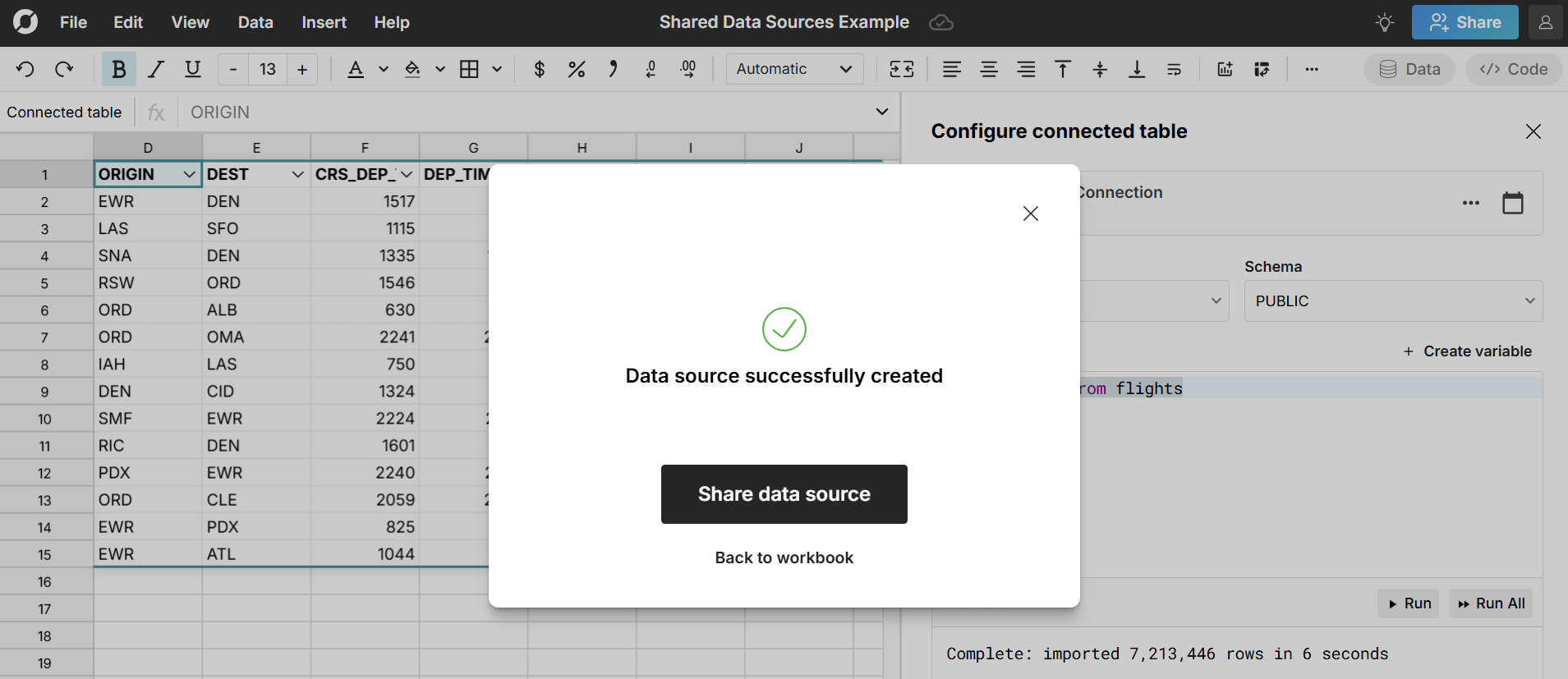This screenshot has width=1568, height=679.
Task: Open the Automatic number format dropdown
Action: coord(793,69)
